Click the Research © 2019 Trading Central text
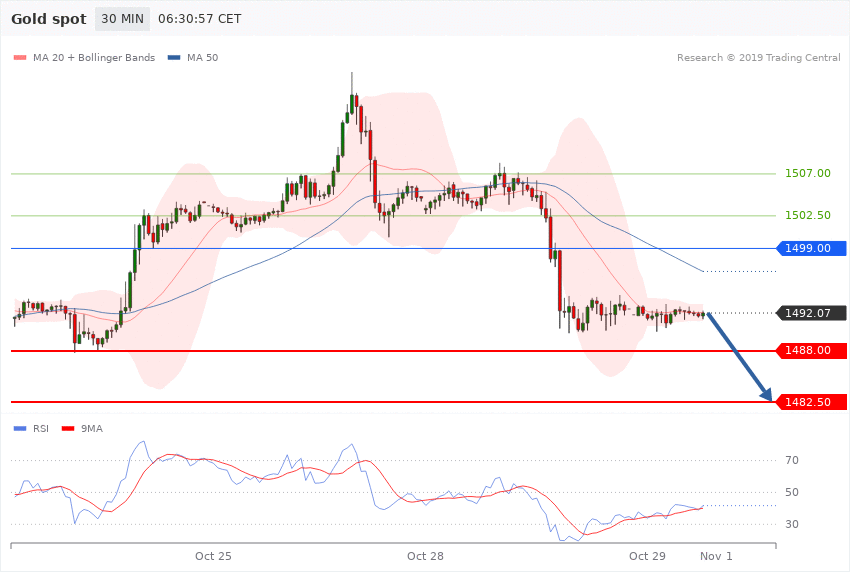This screenshot has width=850, height=576. tap(758, 57)
